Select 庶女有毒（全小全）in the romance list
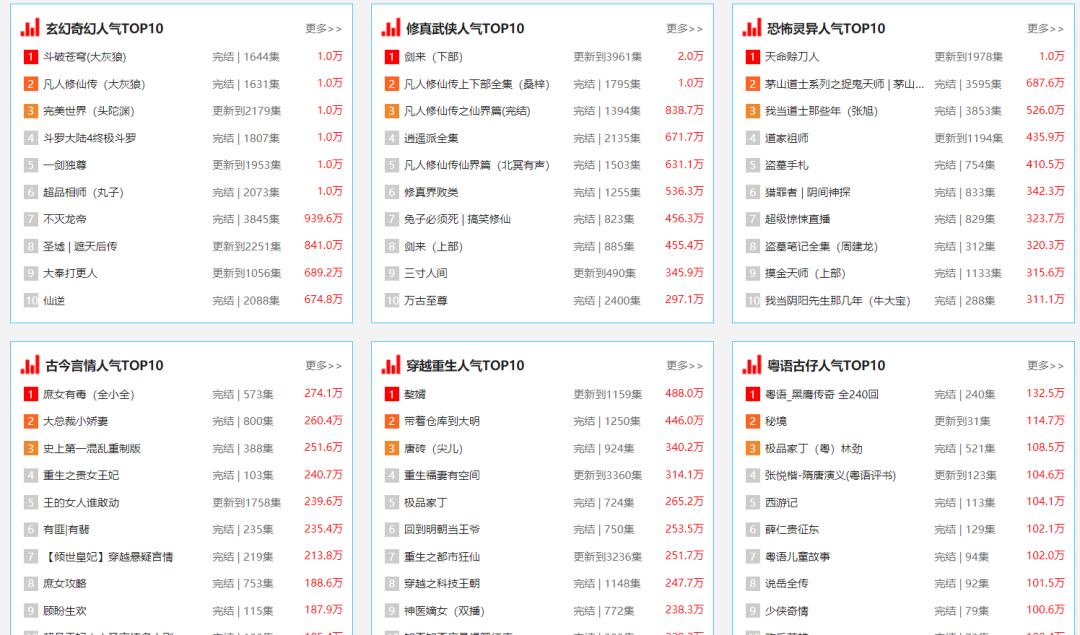1080x635 pixels. pyautogui.click(x=90, y=394)
